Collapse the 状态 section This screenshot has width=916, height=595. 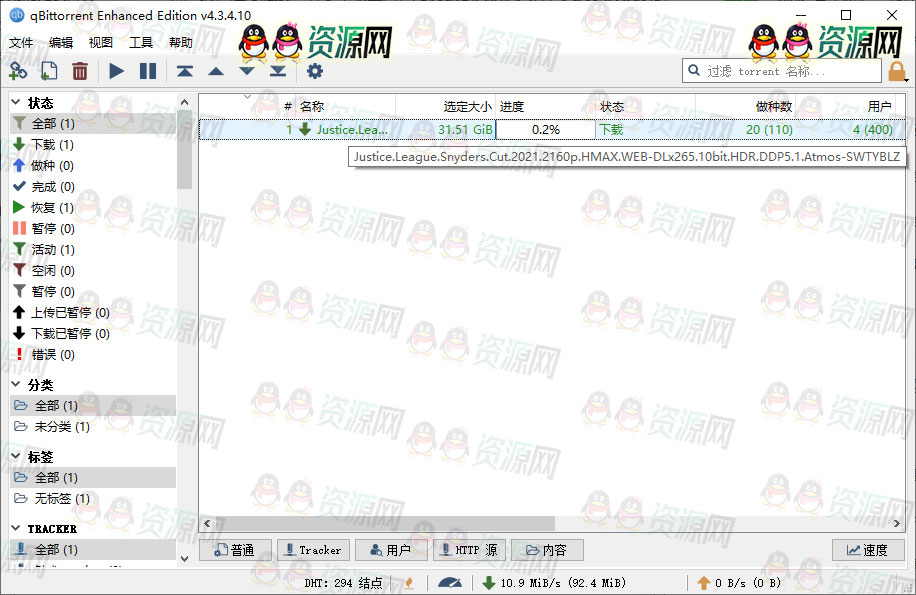16,103
